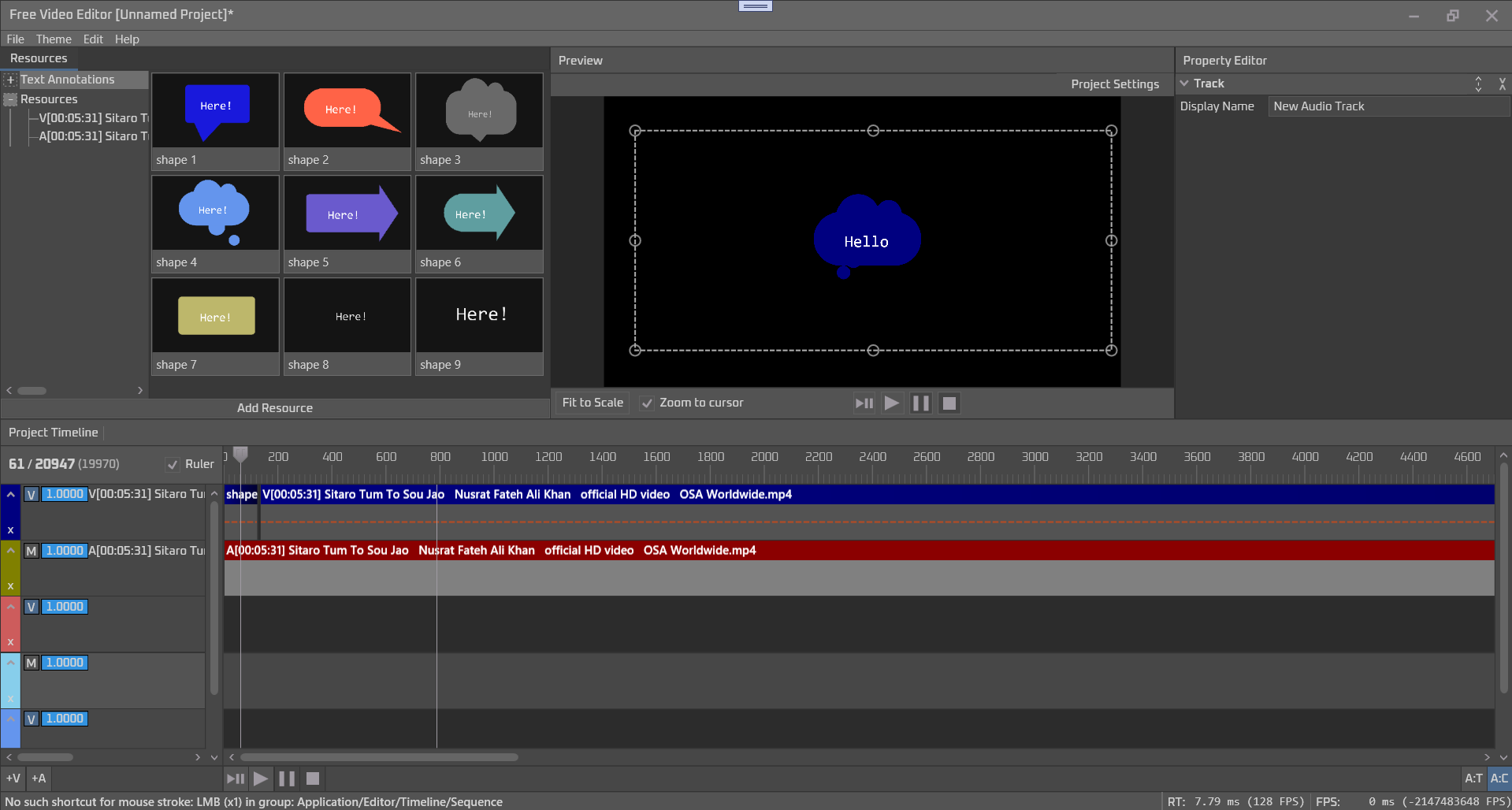1512x810 pixels.
Task: Select the V[00:05:31] Sitaro resource tree item
Action: (94, 118)
